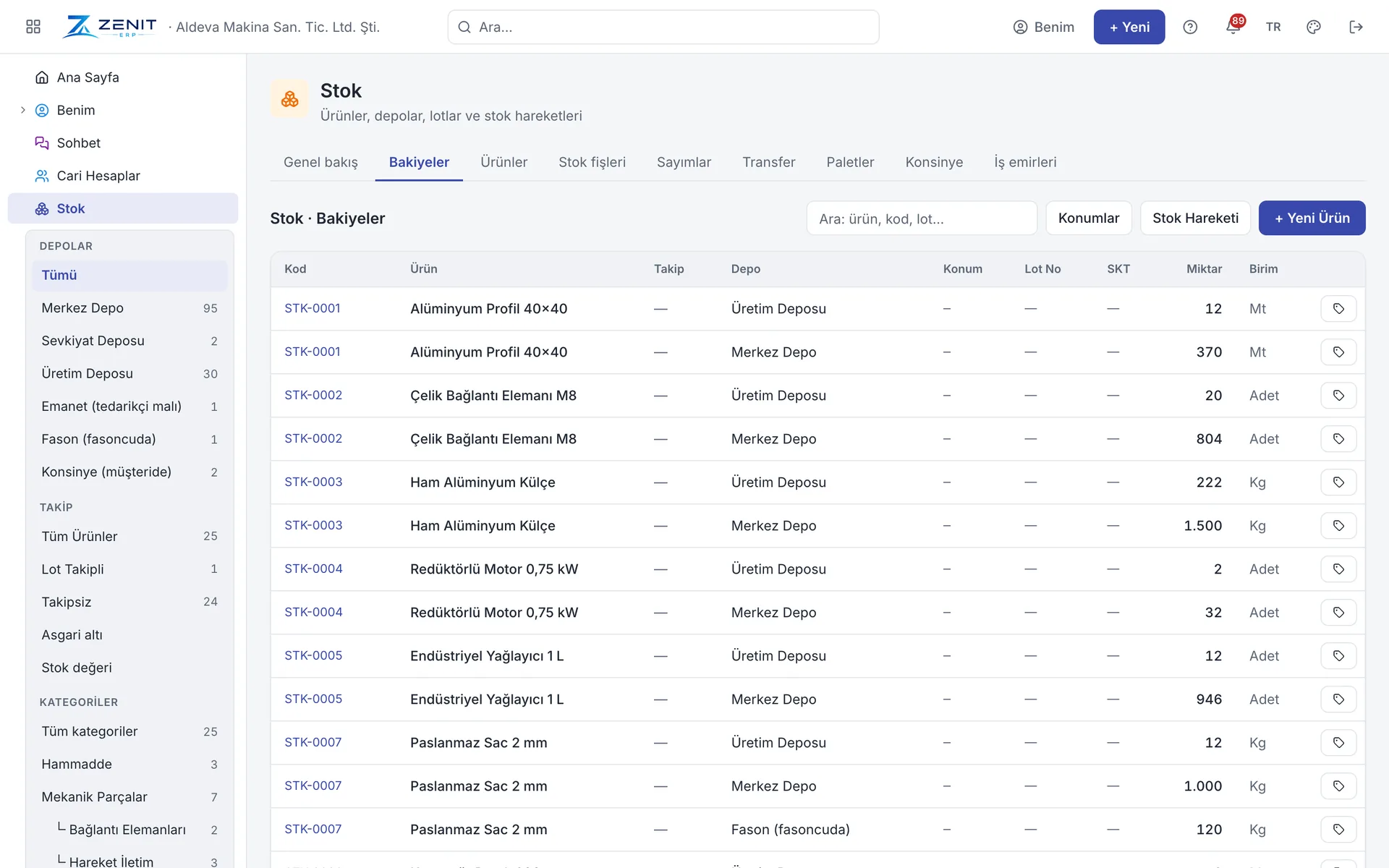
Task: Focus the 'Ara: ürün, kod, lot...' field
Action: pos(922,218)
